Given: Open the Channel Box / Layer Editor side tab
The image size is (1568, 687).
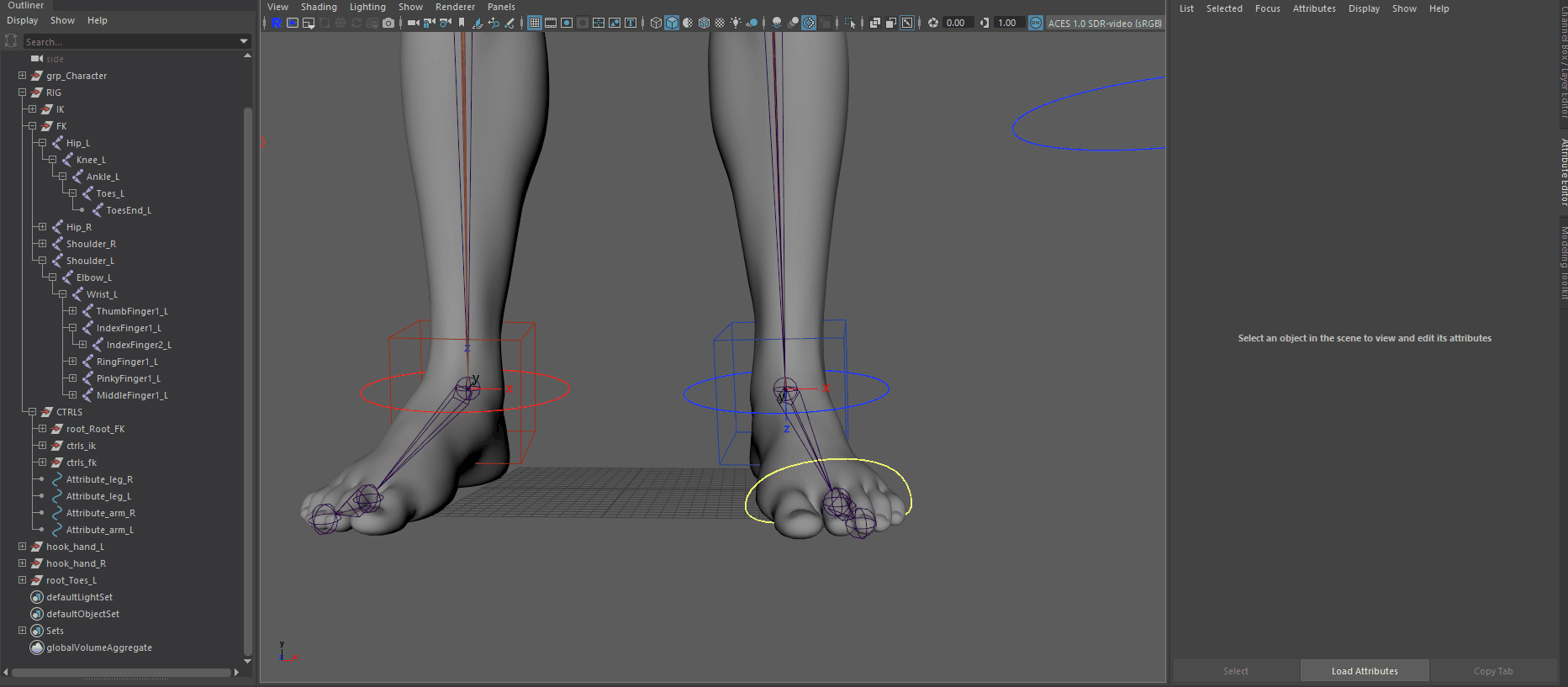Looking at the screenshot, I should (1564, 61).
